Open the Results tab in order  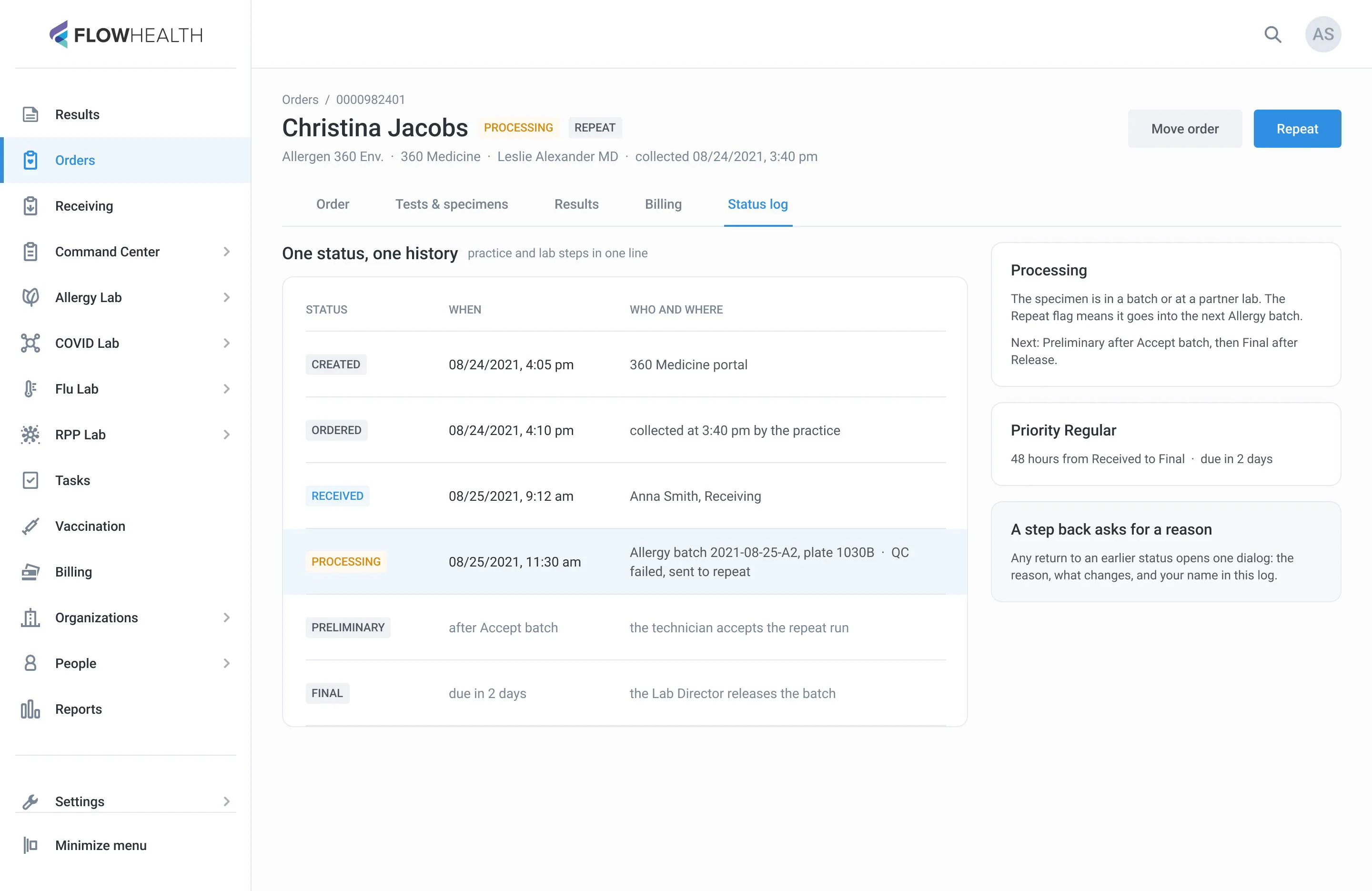click(x=576, y=204)
